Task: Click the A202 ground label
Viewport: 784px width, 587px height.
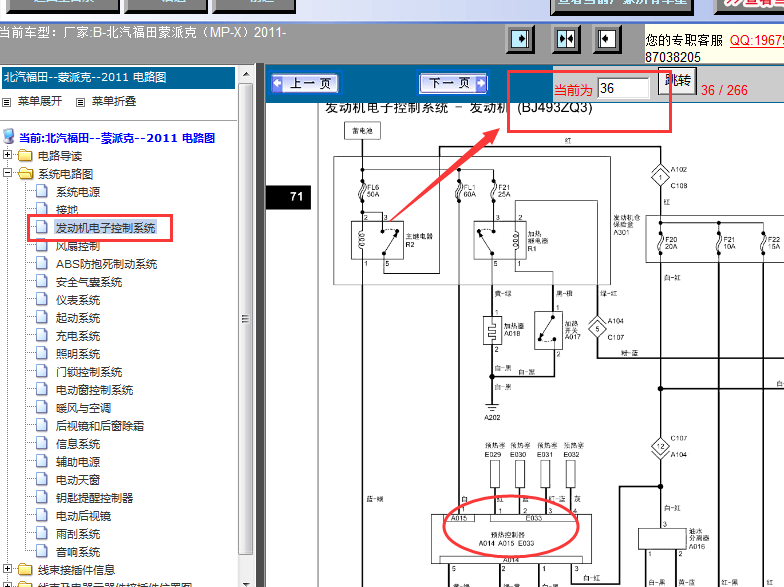Action: tap(492, 418)
